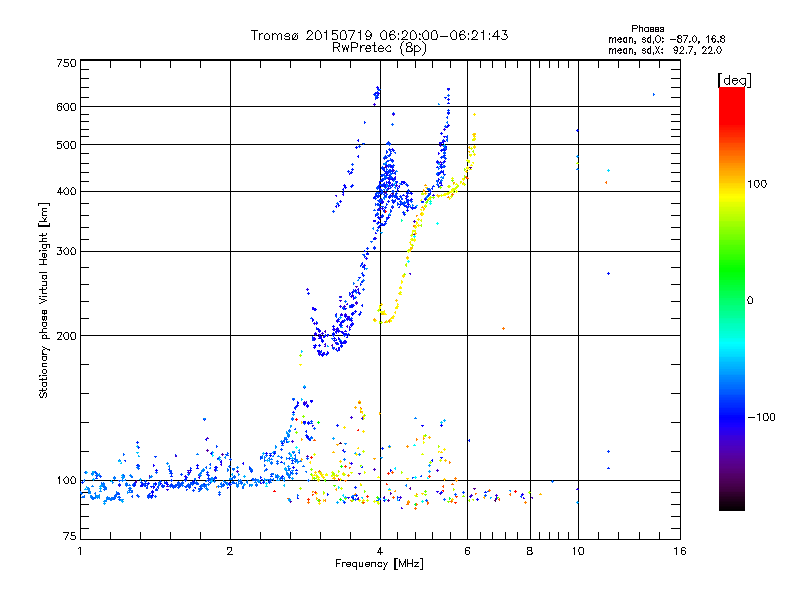
Task: Click x-axis tick label '16'
Action: tap(680, 551)
